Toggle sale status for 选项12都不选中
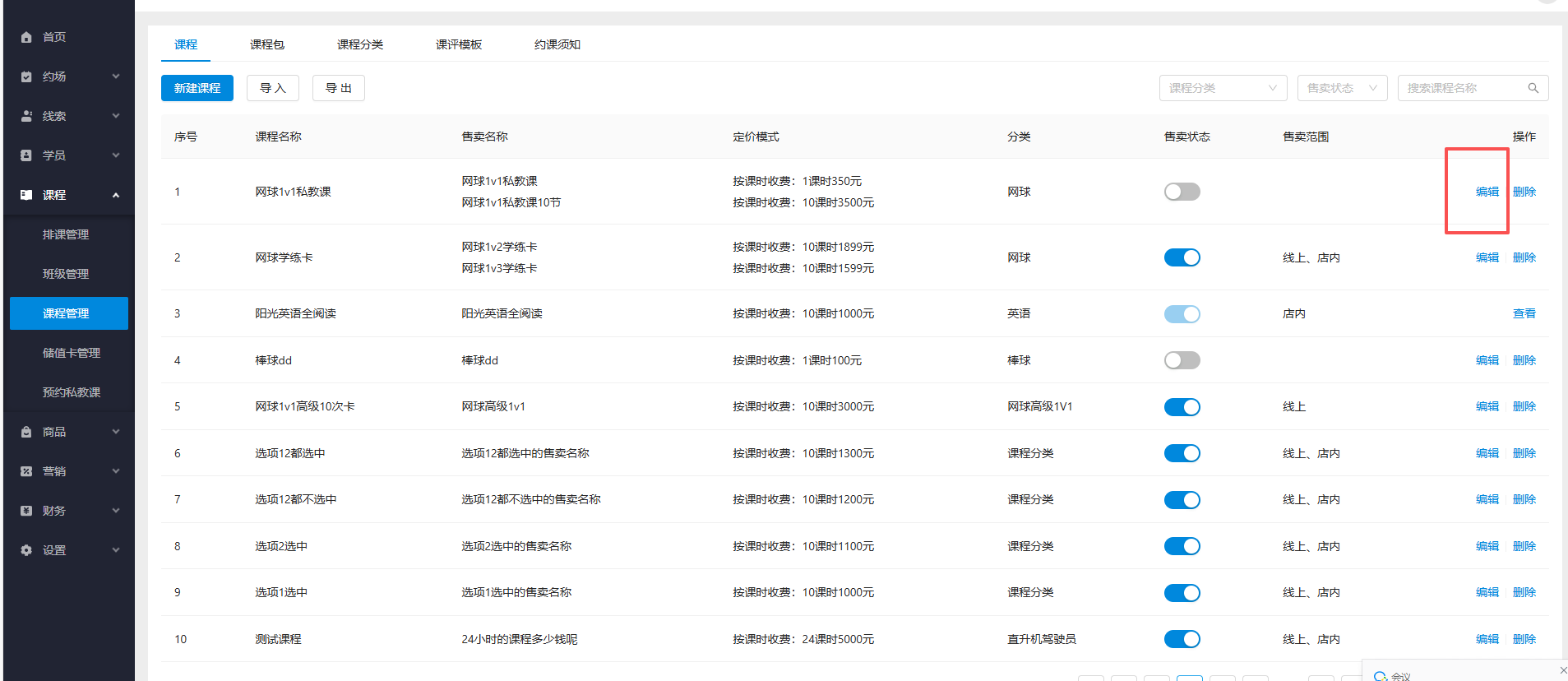1568x681 pixels. pyautogui.click(x=1182, y=500)
